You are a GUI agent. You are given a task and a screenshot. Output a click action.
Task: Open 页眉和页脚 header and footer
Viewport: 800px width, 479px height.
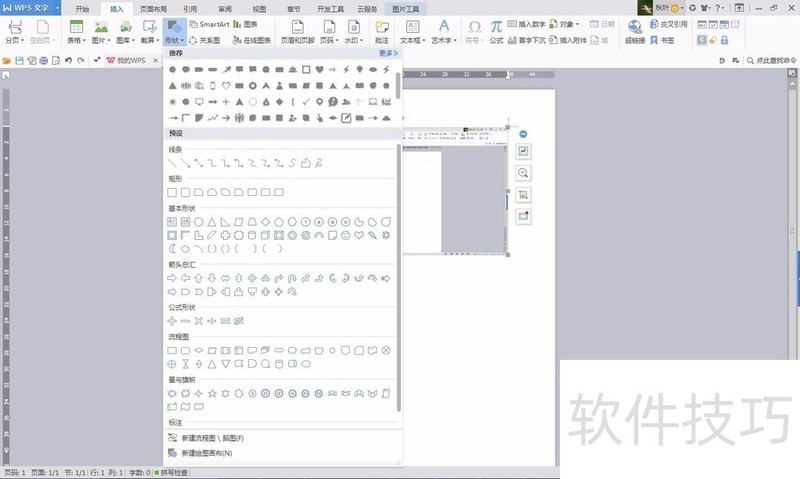pyautogui.click(x=297, y=32)
